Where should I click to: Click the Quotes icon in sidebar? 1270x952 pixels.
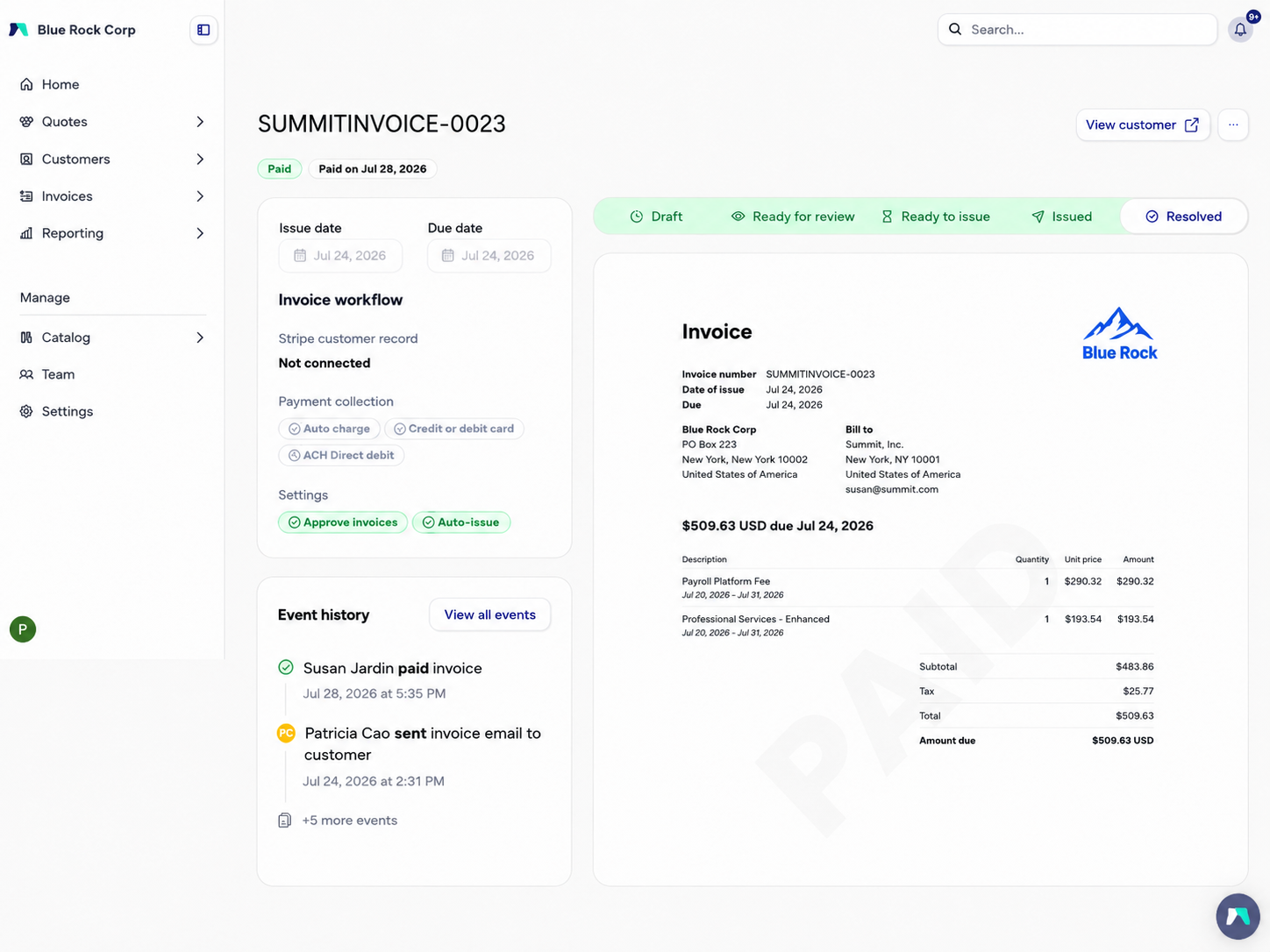pos(26,122)
